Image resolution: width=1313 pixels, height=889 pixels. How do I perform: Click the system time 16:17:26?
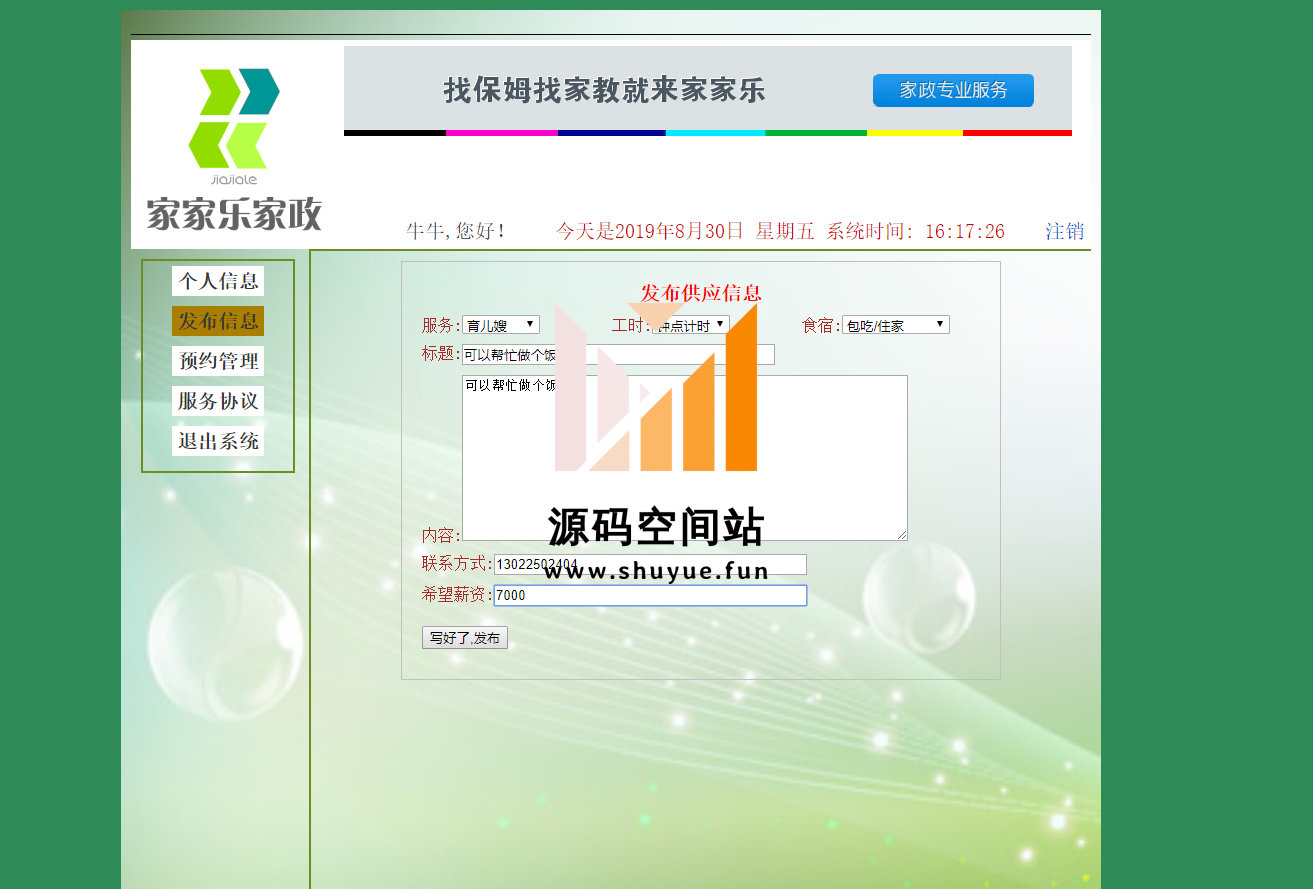[965, 231]
